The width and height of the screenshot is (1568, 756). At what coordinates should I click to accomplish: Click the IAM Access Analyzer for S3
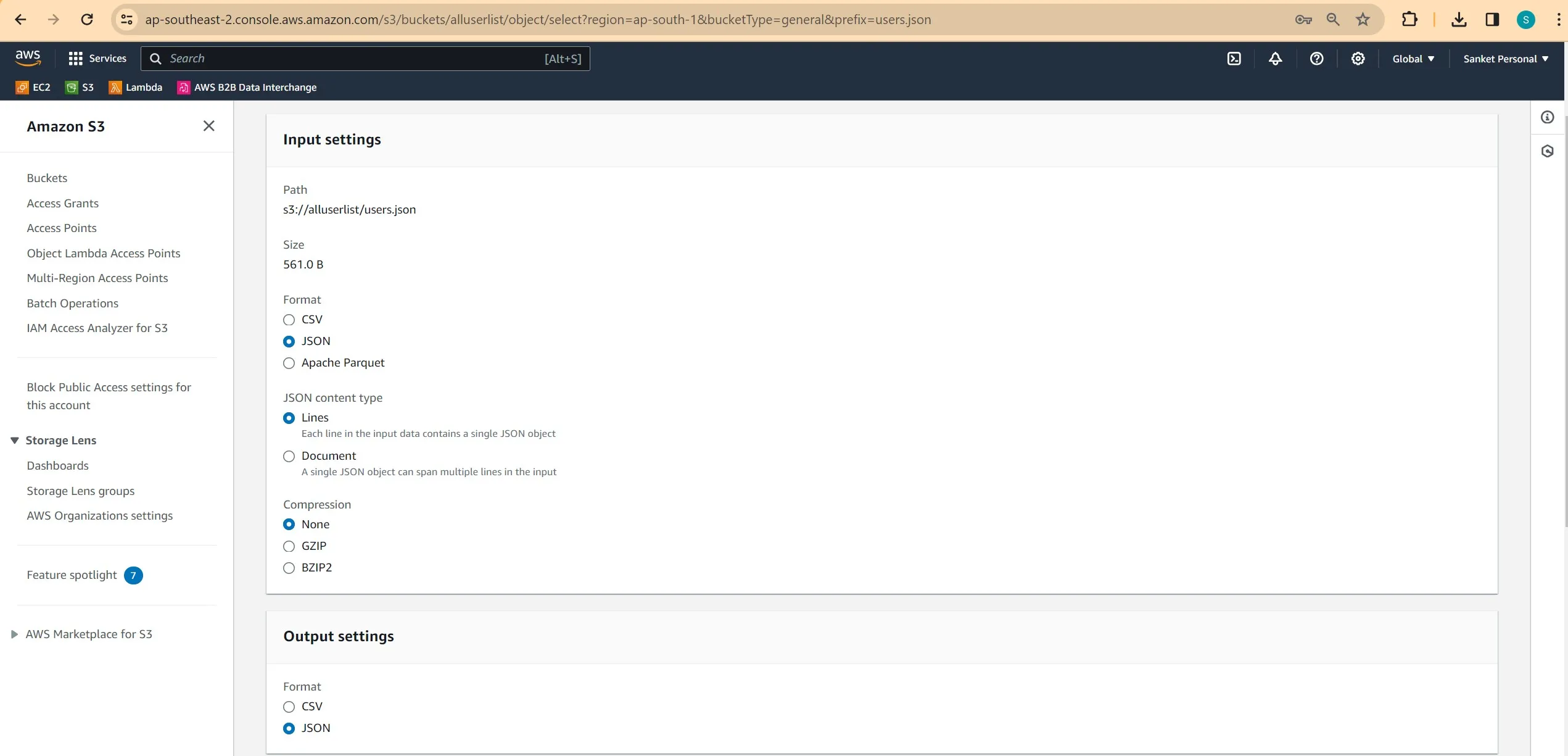[x=97, y=328]
